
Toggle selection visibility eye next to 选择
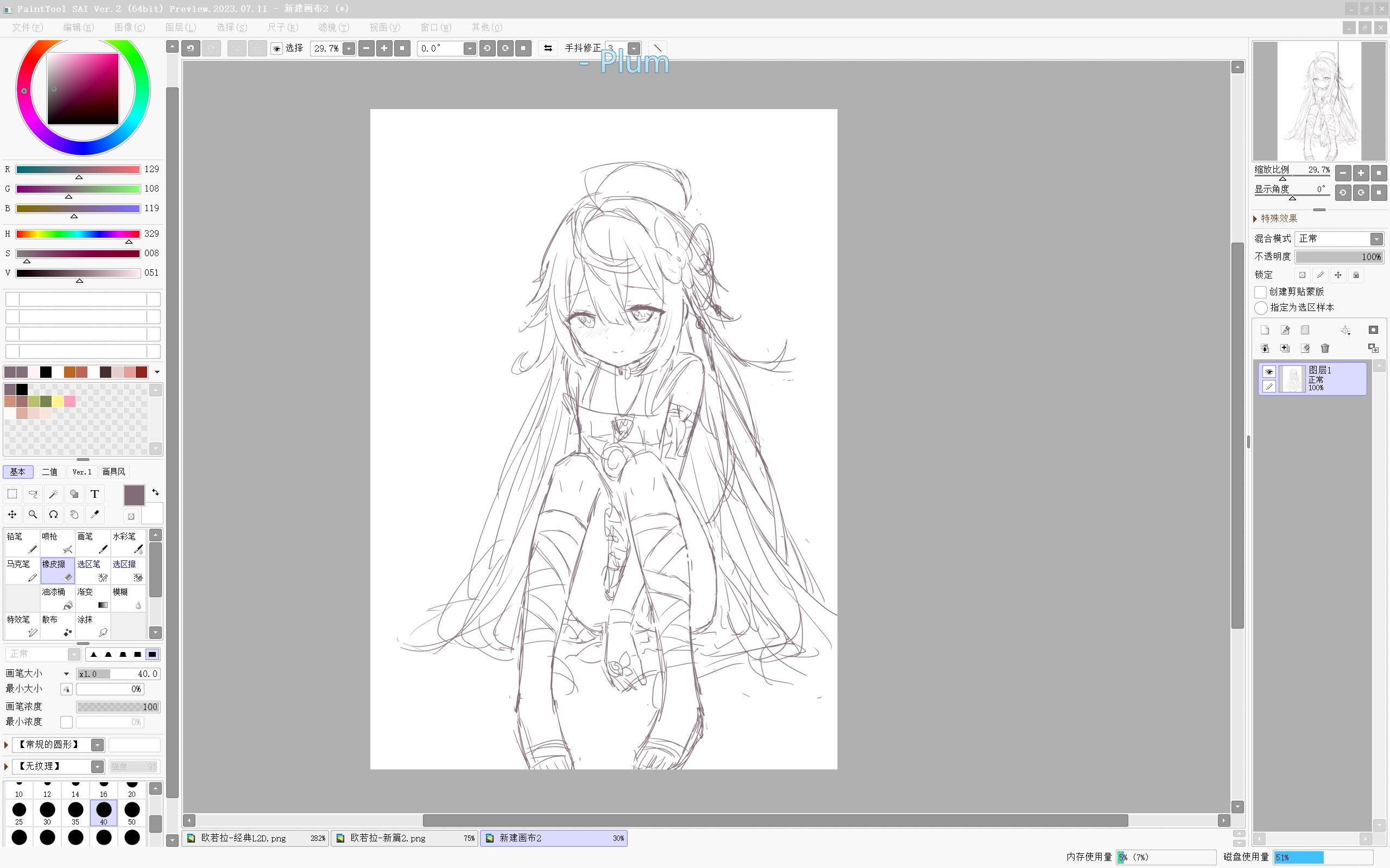[x=277, y=49]
